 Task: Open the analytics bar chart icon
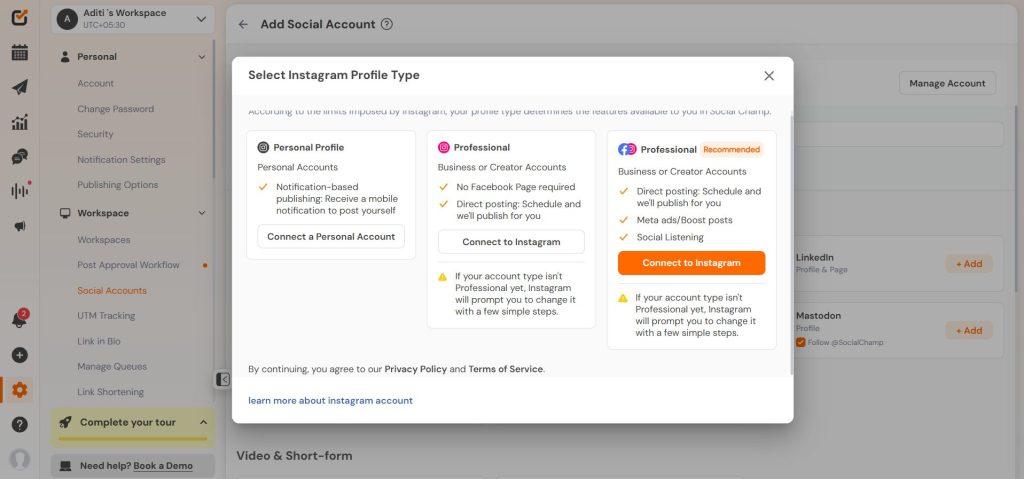pos(20,122)
